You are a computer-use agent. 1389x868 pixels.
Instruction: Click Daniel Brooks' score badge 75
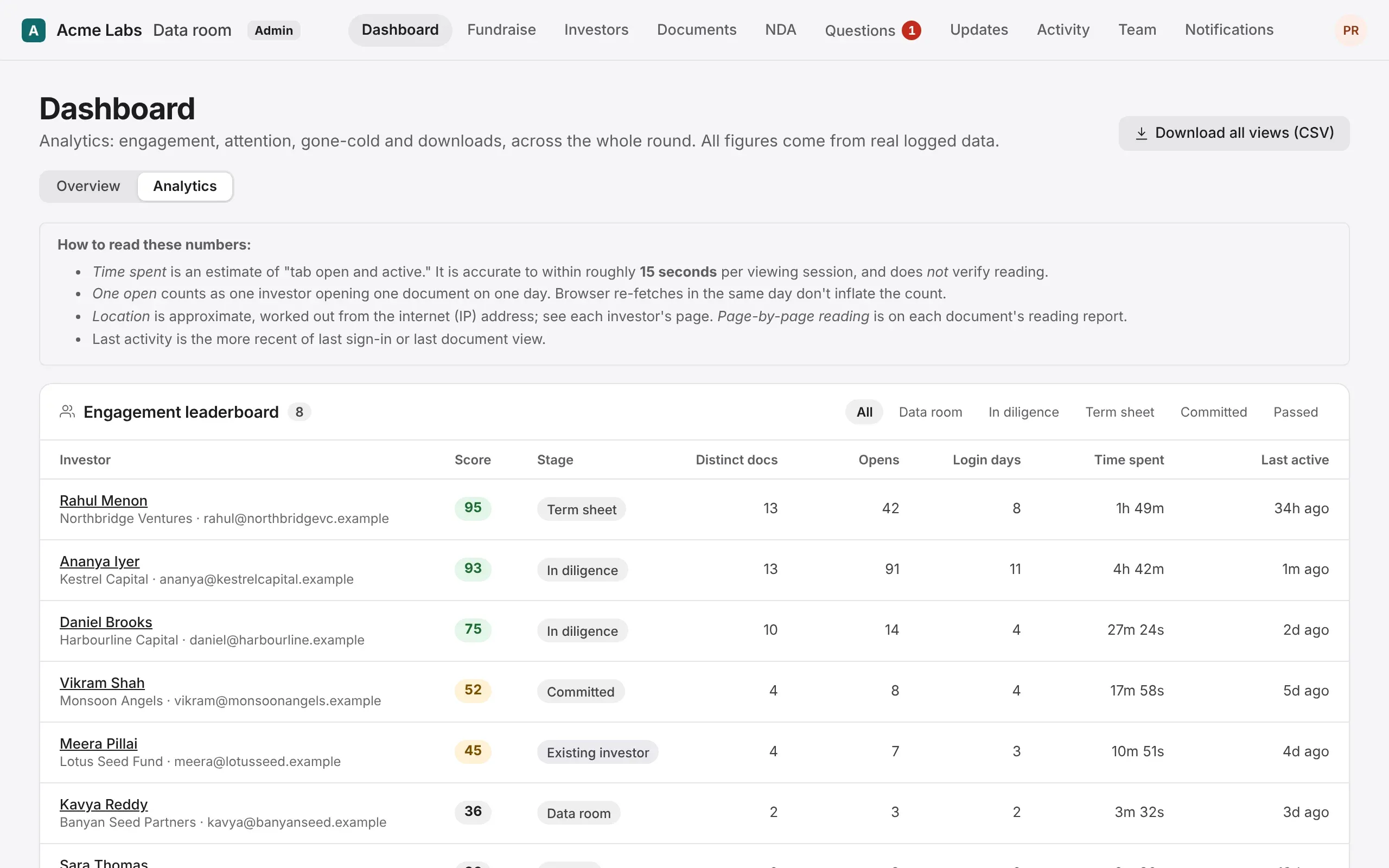pos(473,630)
